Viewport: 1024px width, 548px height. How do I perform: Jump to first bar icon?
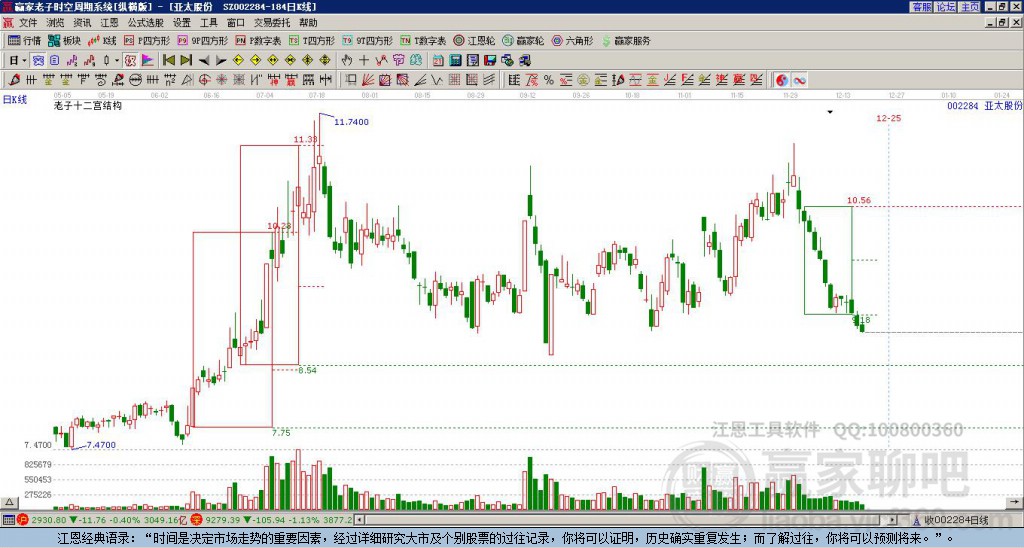168,61
